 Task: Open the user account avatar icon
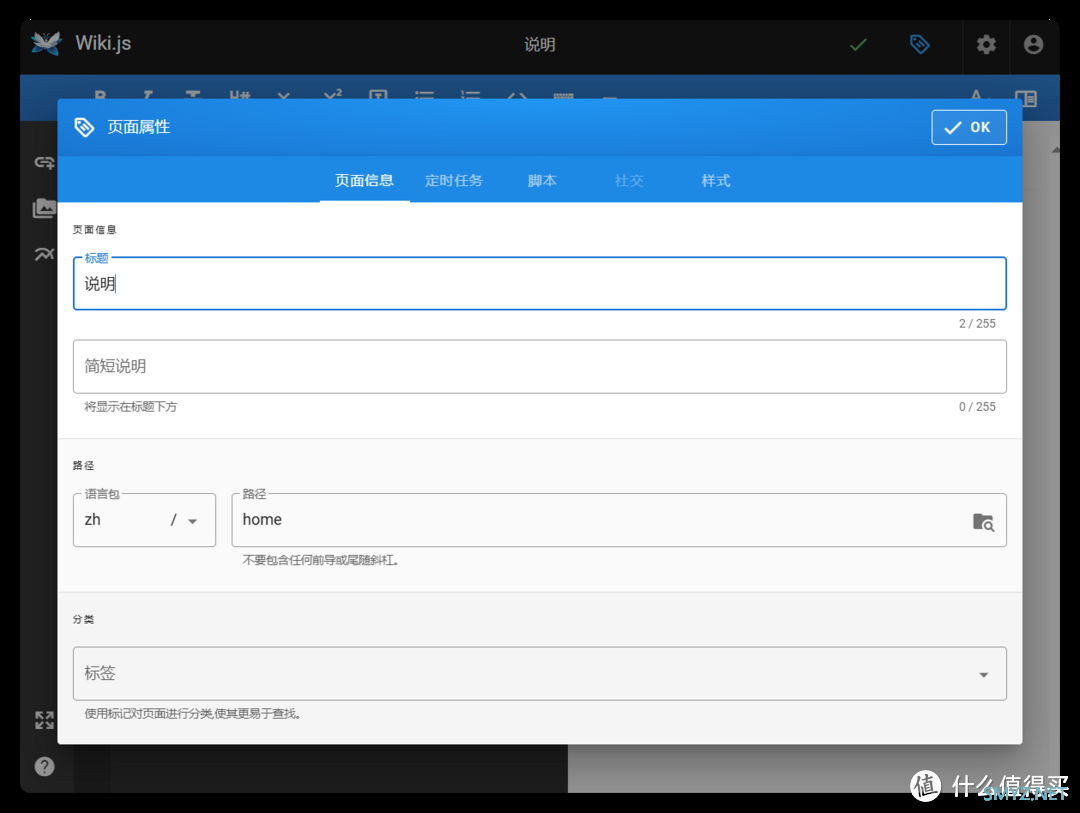pyautogui.click(x=1033, y=45)
